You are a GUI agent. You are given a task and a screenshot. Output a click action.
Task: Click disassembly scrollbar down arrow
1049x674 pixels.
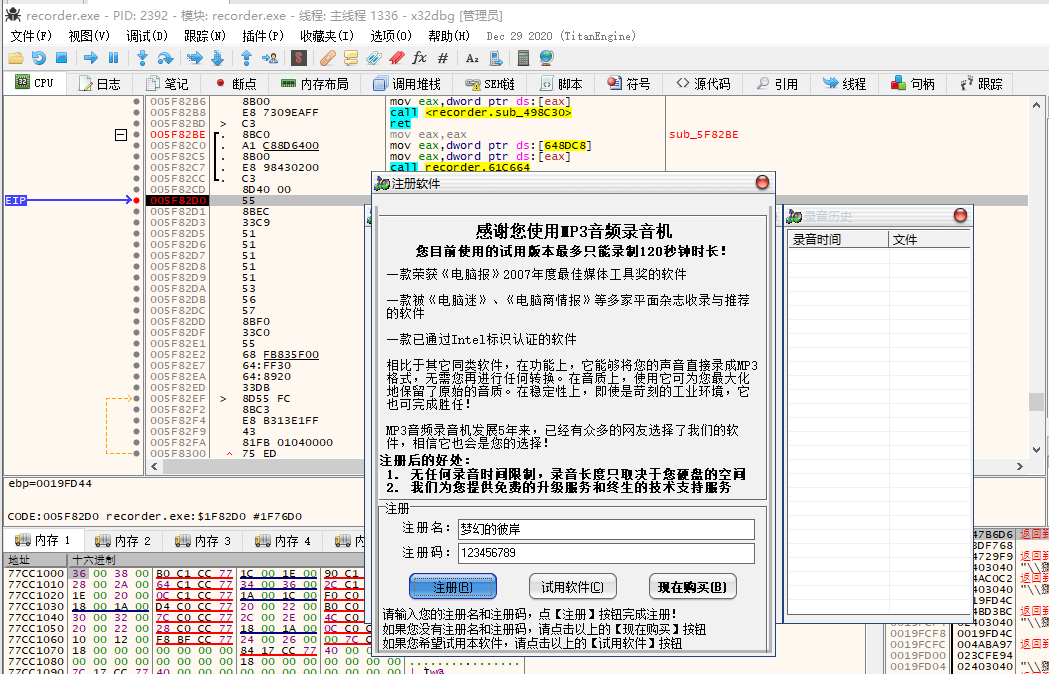[1036, 450]
